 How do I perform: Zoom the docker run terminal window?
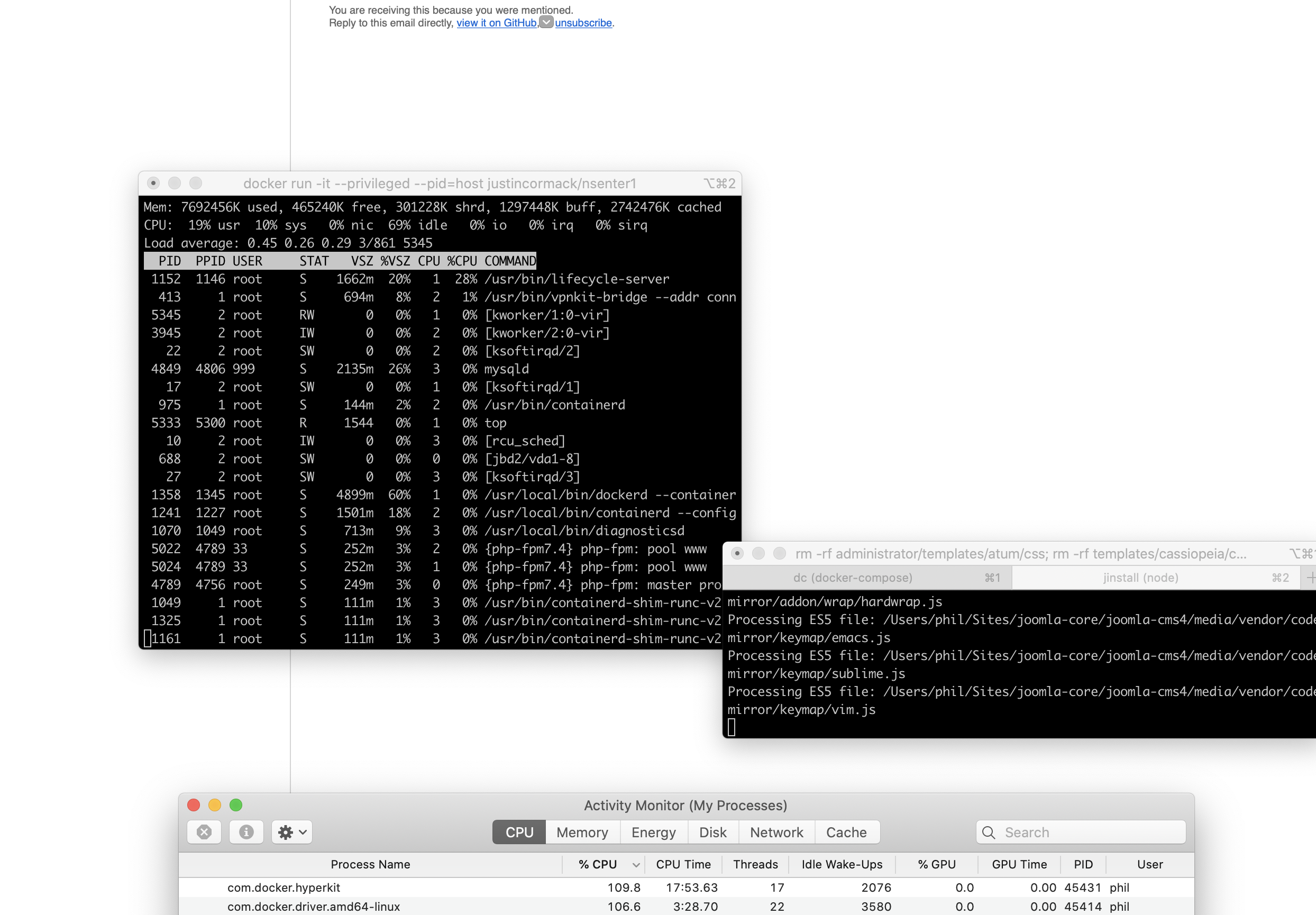tap(196, 183)
